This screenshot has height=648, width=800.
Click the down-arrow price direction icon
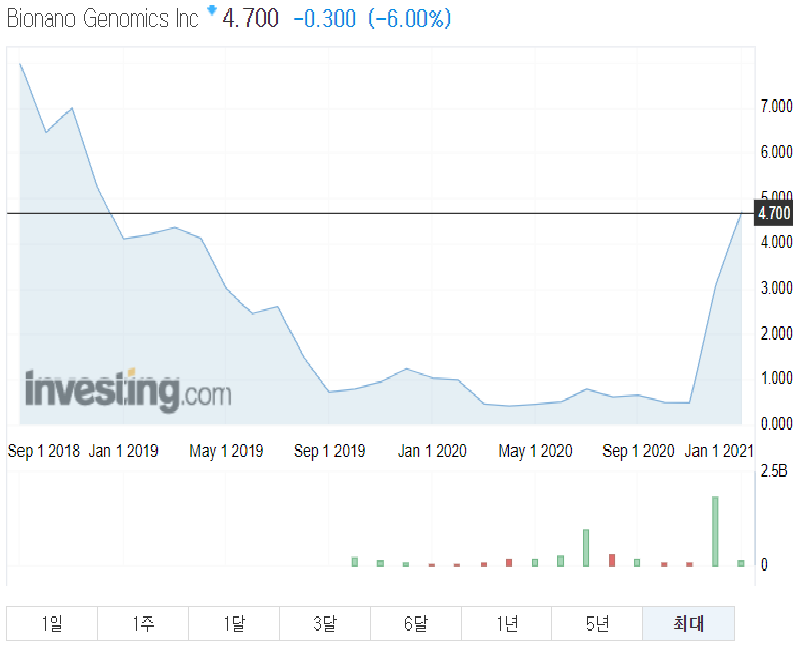tap(212, 10)
